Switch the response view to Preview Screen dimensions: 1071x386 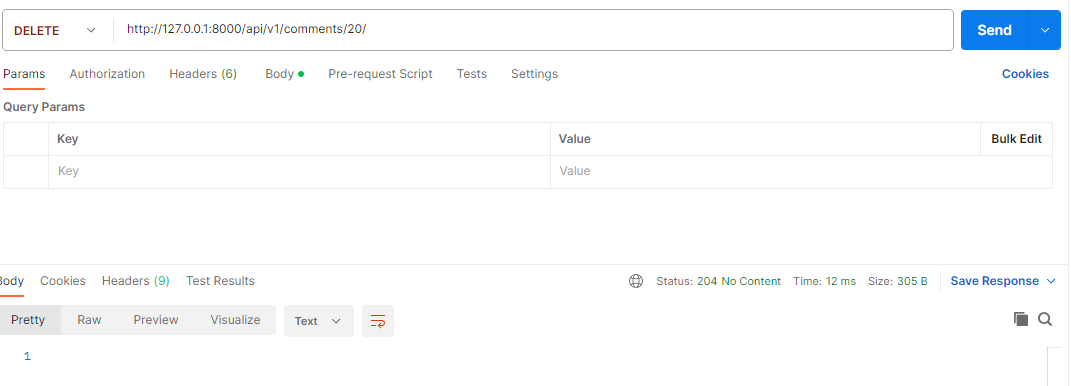click(156, 320)
